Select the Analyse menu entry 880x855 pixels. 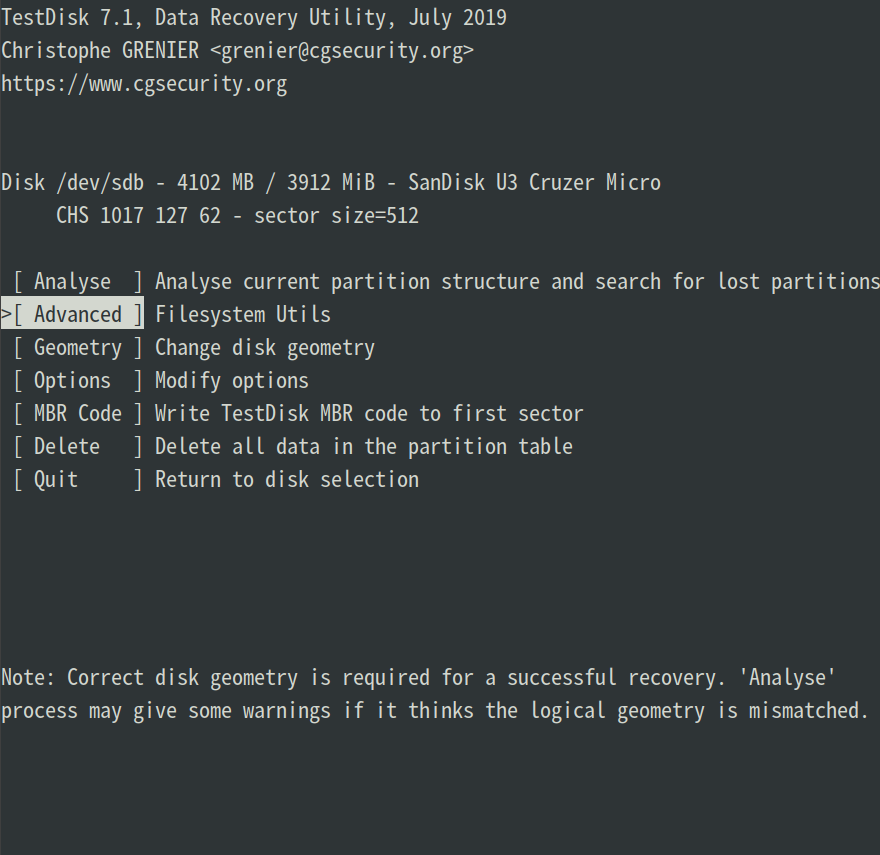(72, 281)
